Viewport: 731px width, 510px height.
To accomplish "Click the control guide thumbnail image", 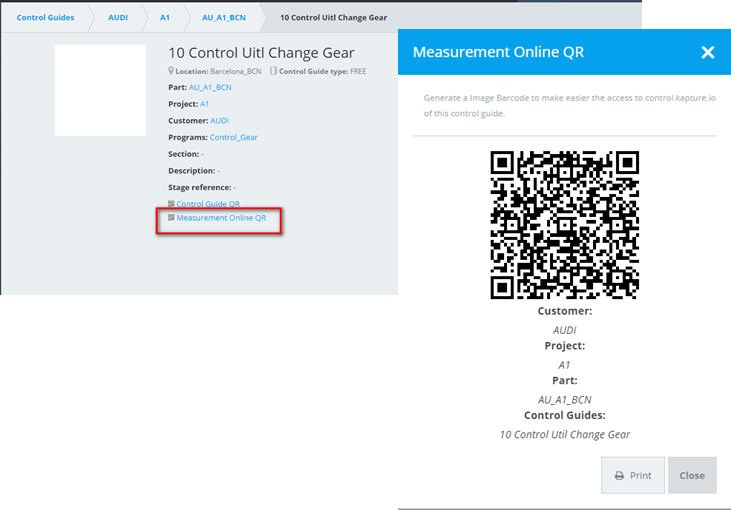I will (100, 90).
